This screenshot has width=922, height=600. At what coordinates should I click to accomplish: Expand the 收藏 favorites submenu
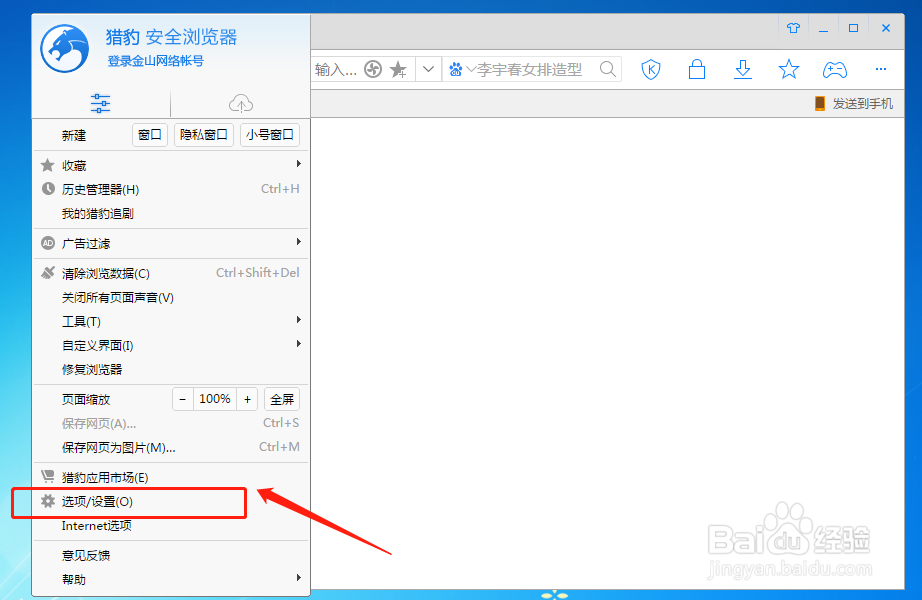[x=171, y=165]
